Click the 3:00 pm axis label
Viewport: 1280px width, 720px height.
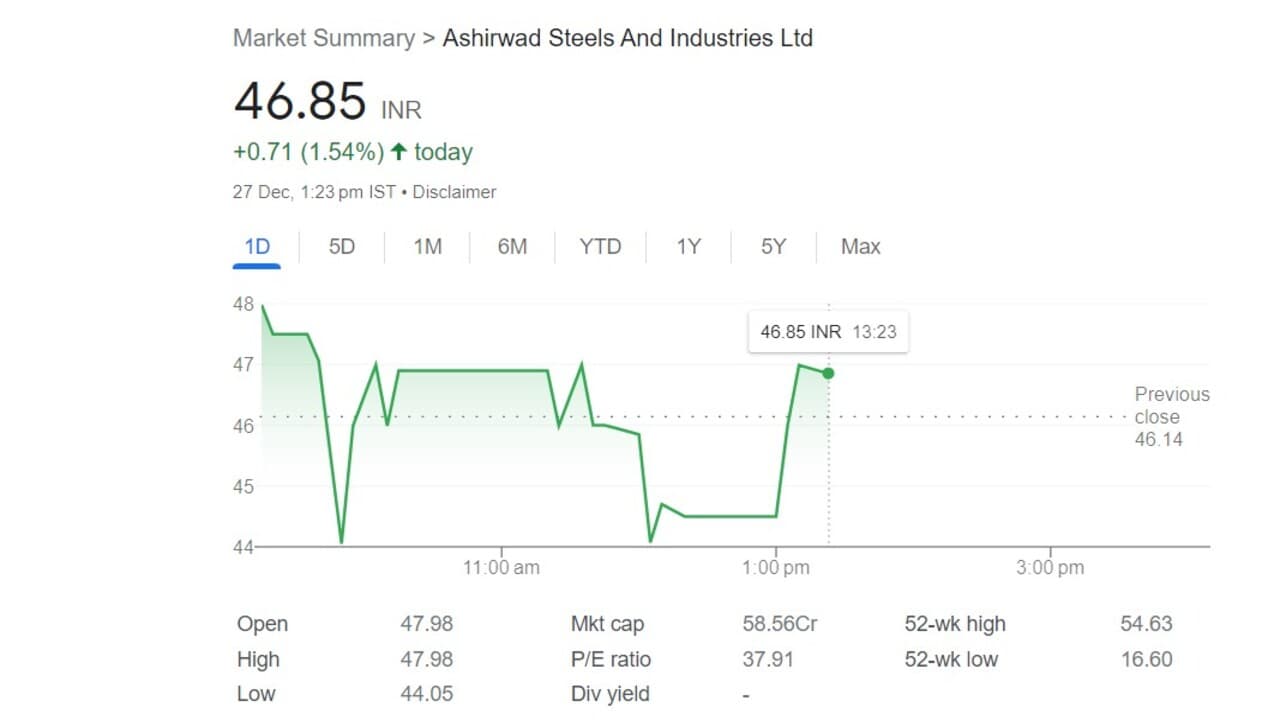click(1050, 568)
